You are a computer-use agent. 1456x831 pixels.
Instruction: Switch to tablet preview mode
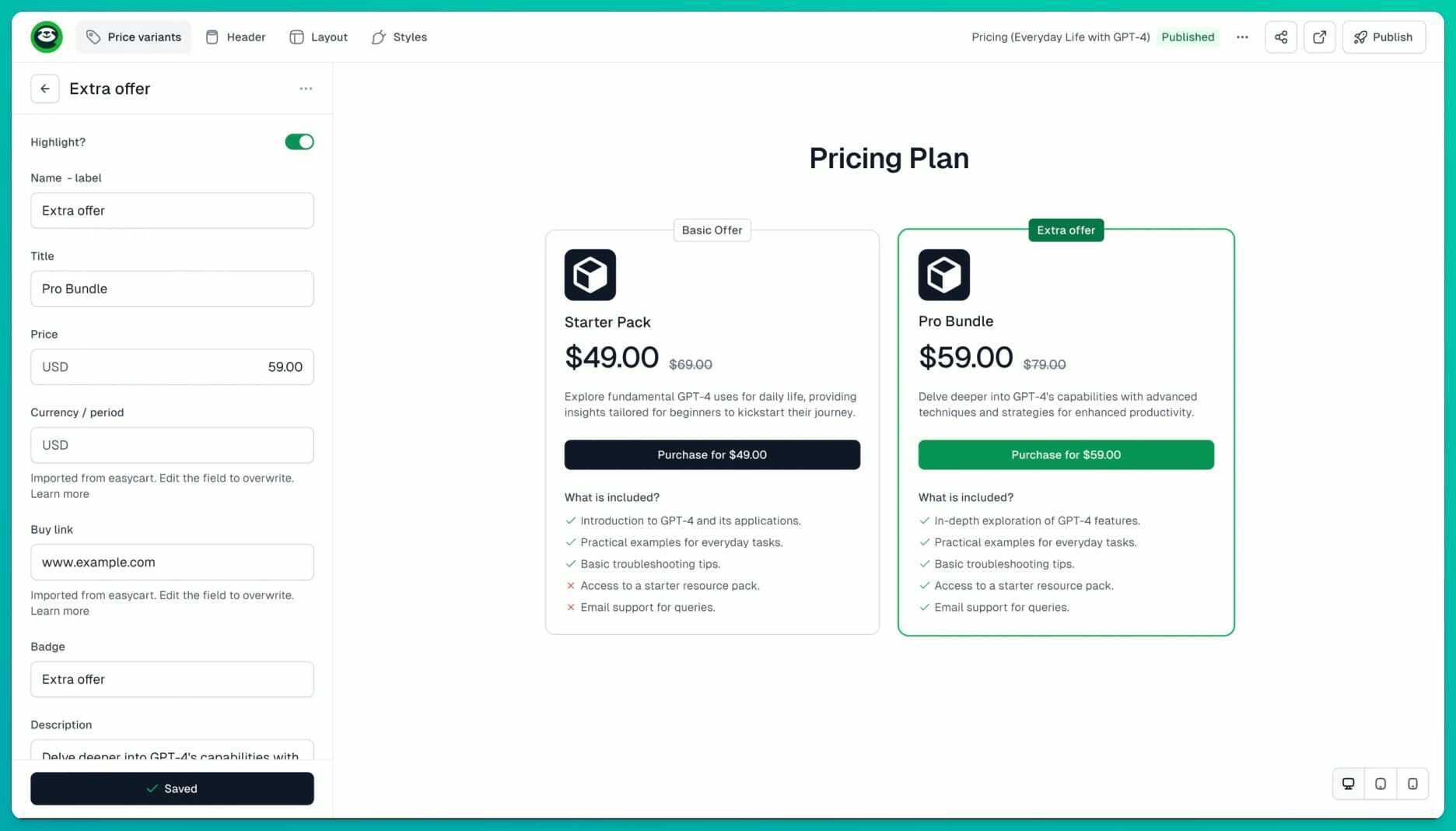pyautogui.click(x=1381, y=784)
